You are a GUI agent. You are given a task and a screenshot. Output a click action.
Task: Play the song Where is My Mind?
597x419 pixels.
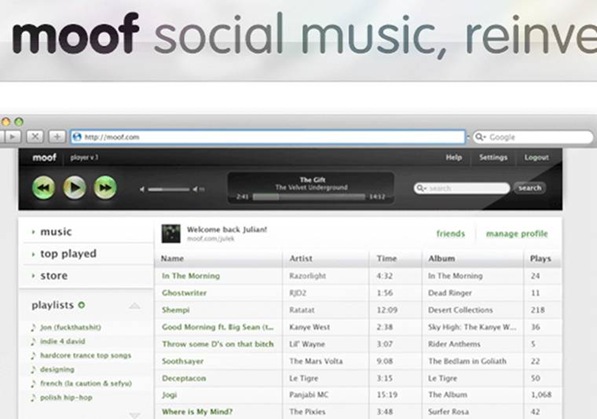click(x=197, y=412)
